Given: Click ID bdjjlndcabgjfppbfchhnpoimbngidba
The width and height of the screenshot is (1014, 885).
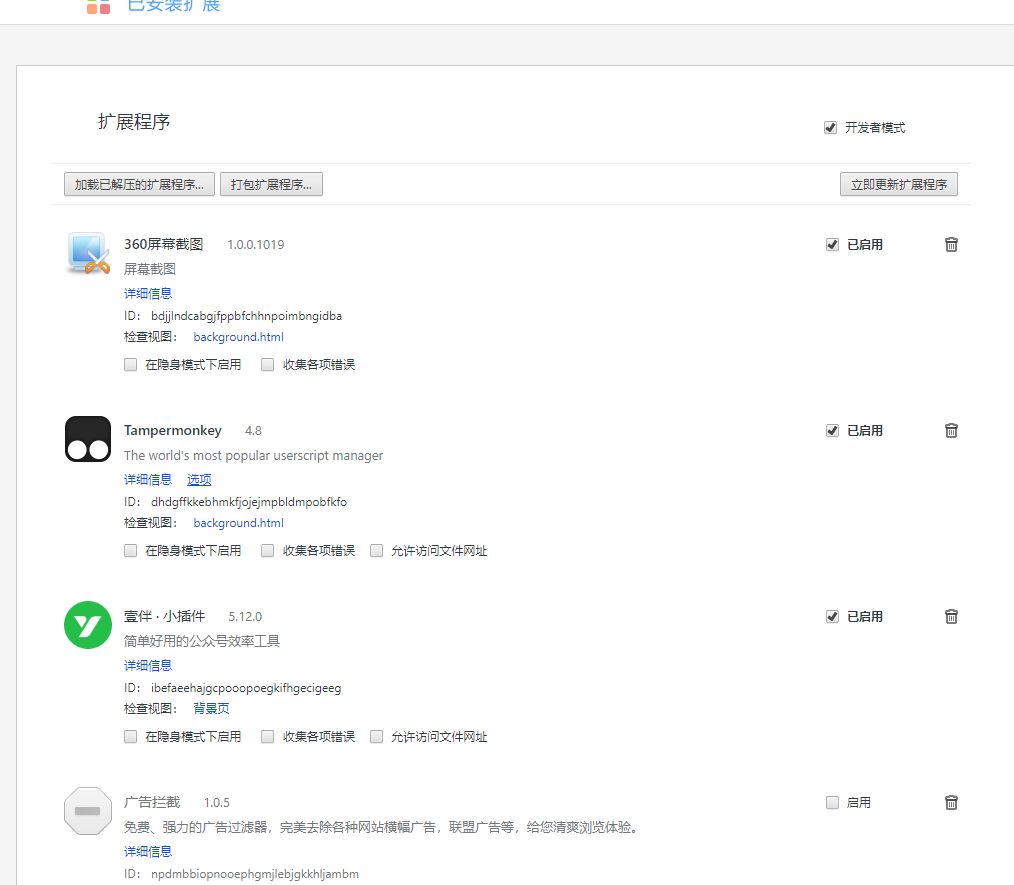Looking at the screenshot, I should (x=246, y=316).
